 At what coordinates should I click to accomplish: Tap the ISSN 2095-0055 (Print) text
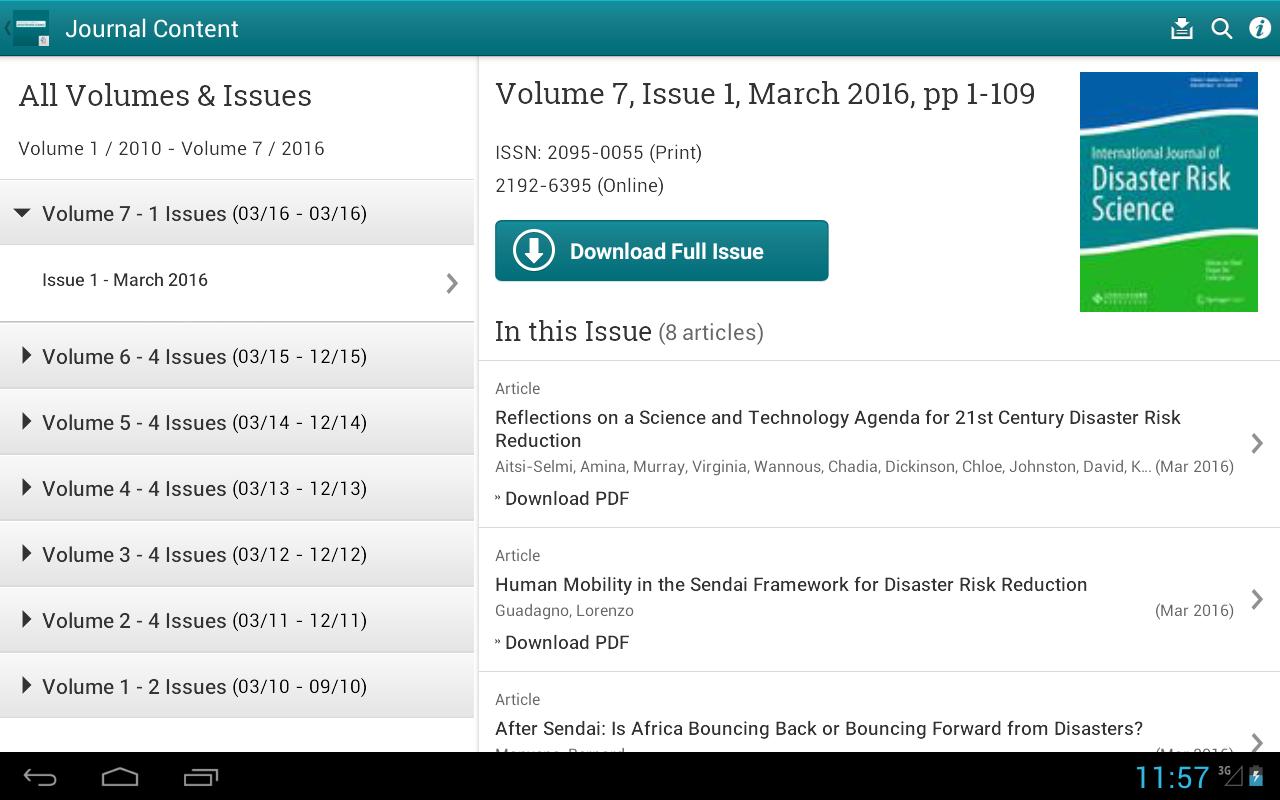pyautogui.click(x=598, y=152)
